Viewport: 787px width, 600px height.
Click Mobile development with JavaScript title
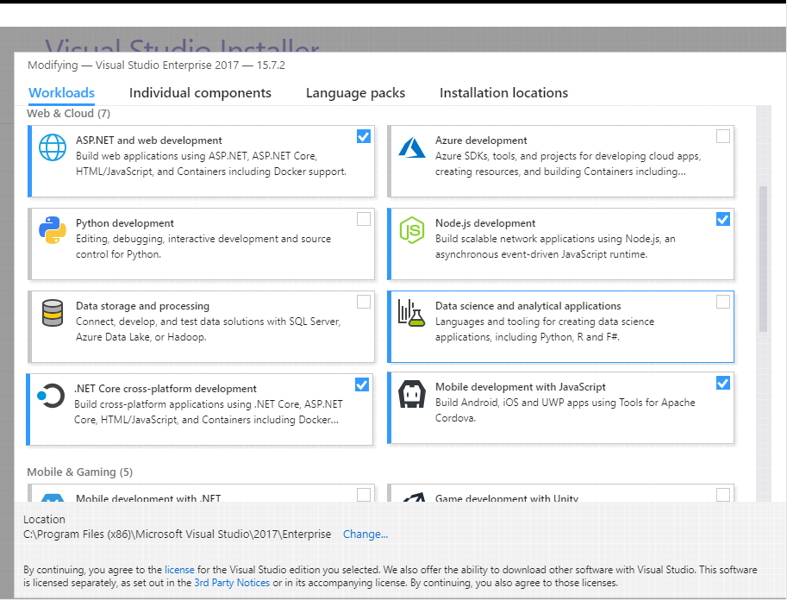coord(520,387)
